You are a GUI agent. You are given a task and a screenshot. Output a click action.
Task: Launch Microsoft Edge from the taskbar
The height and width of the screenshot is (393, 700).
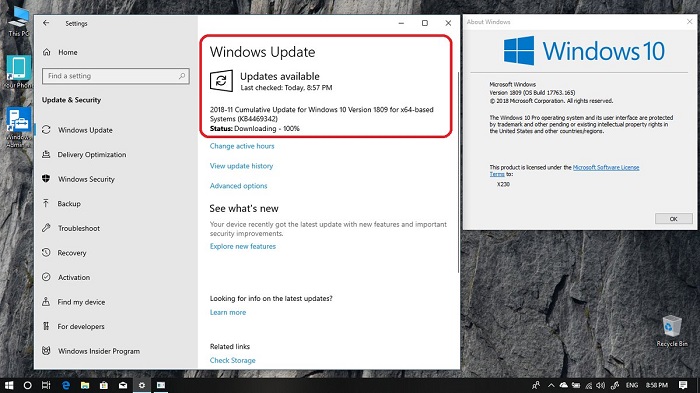pyautogui.click(x=66, y=385)
